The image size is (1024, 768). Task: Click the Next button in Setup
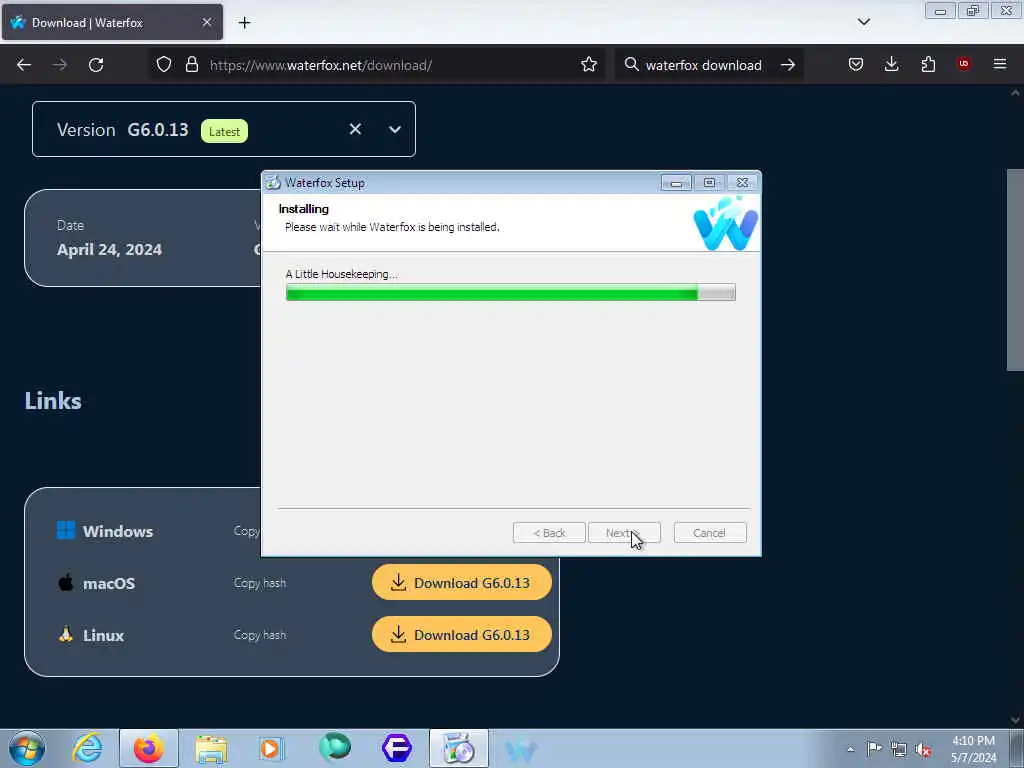click(x=624, y=533)
